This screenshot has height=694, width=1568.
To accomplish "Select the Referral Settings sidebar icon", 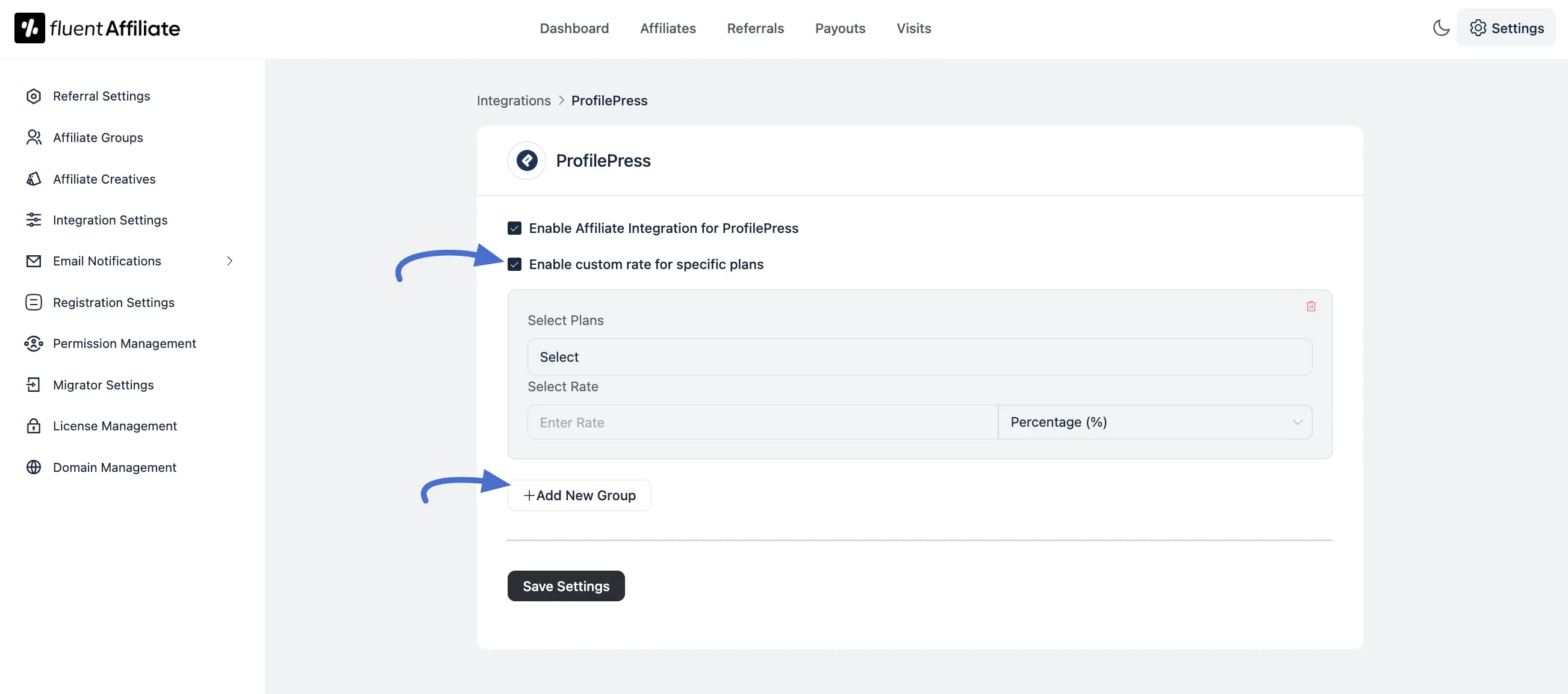I will 34,96.
